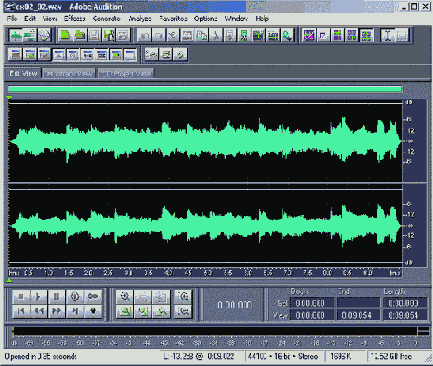
Task: Click the timeline ruler at 5.0 mark
Action: (x=208, y=273)
